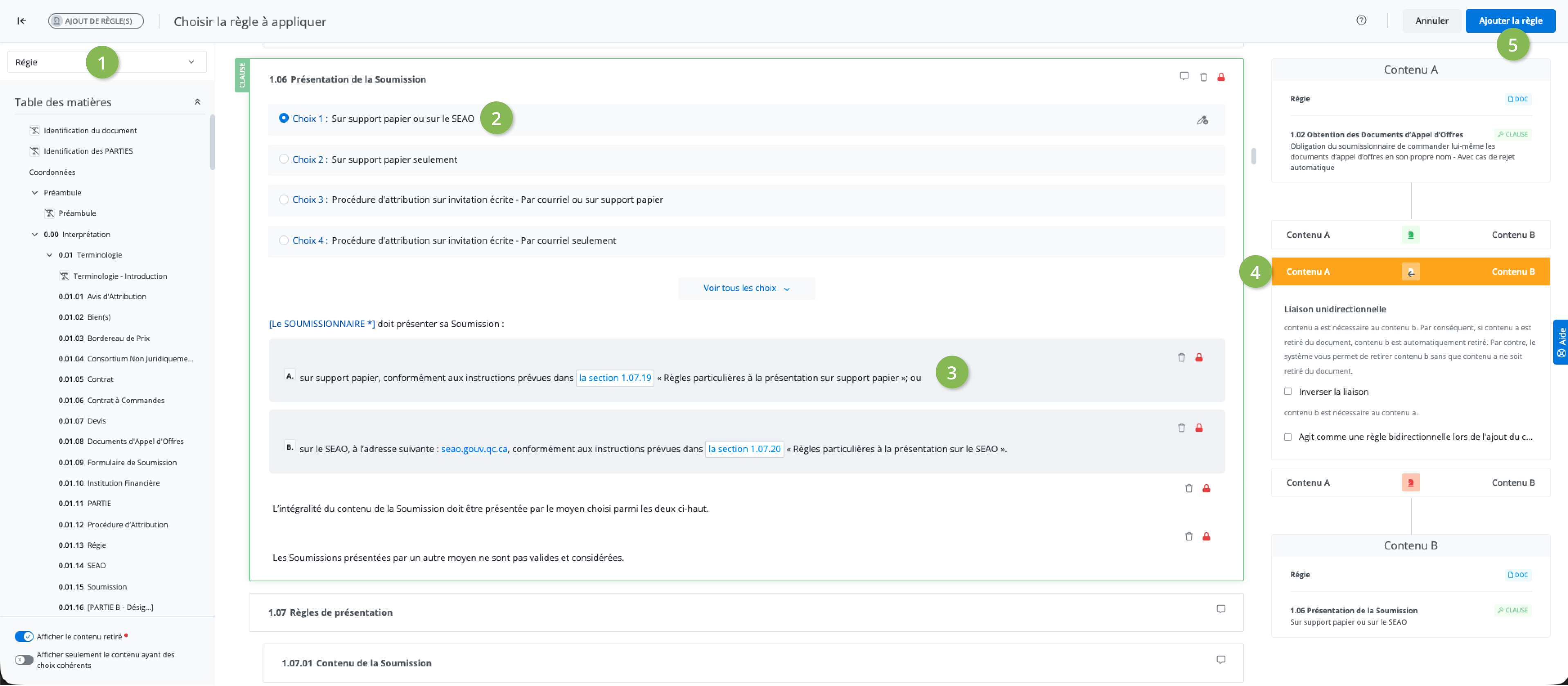Follow link la section 1.07.19
The width and height of the screenshot is (1568, 686).
point(615,378)
